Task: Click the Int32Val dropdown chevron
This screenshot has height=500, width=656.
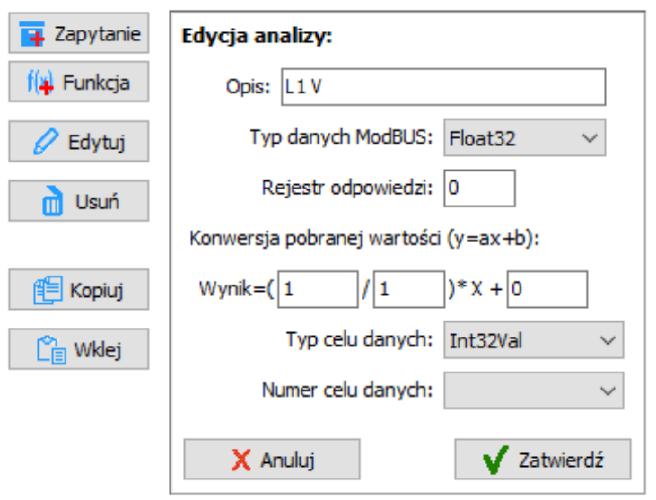Action: [607, 340]
